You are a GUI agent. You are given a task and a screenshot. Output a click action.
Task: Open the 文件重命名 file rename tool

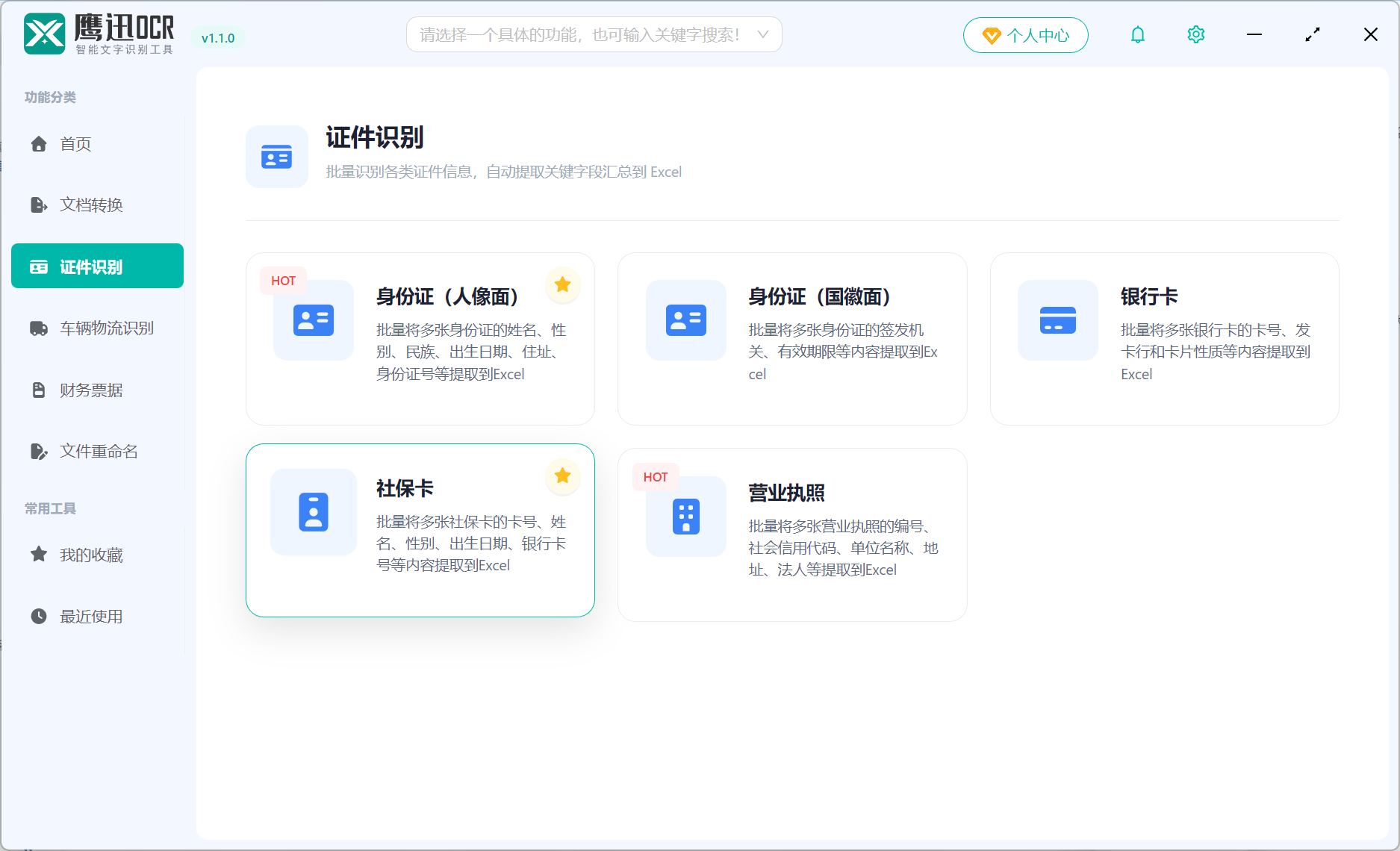tap(98, 451)
